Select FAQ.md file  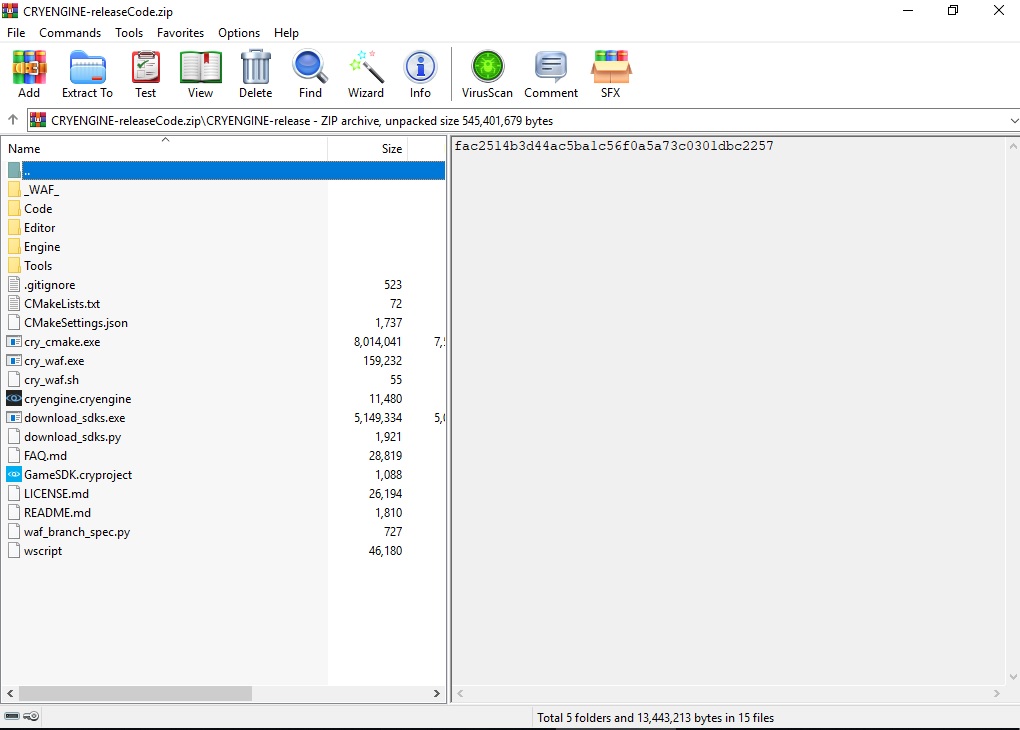coord(46,455)
